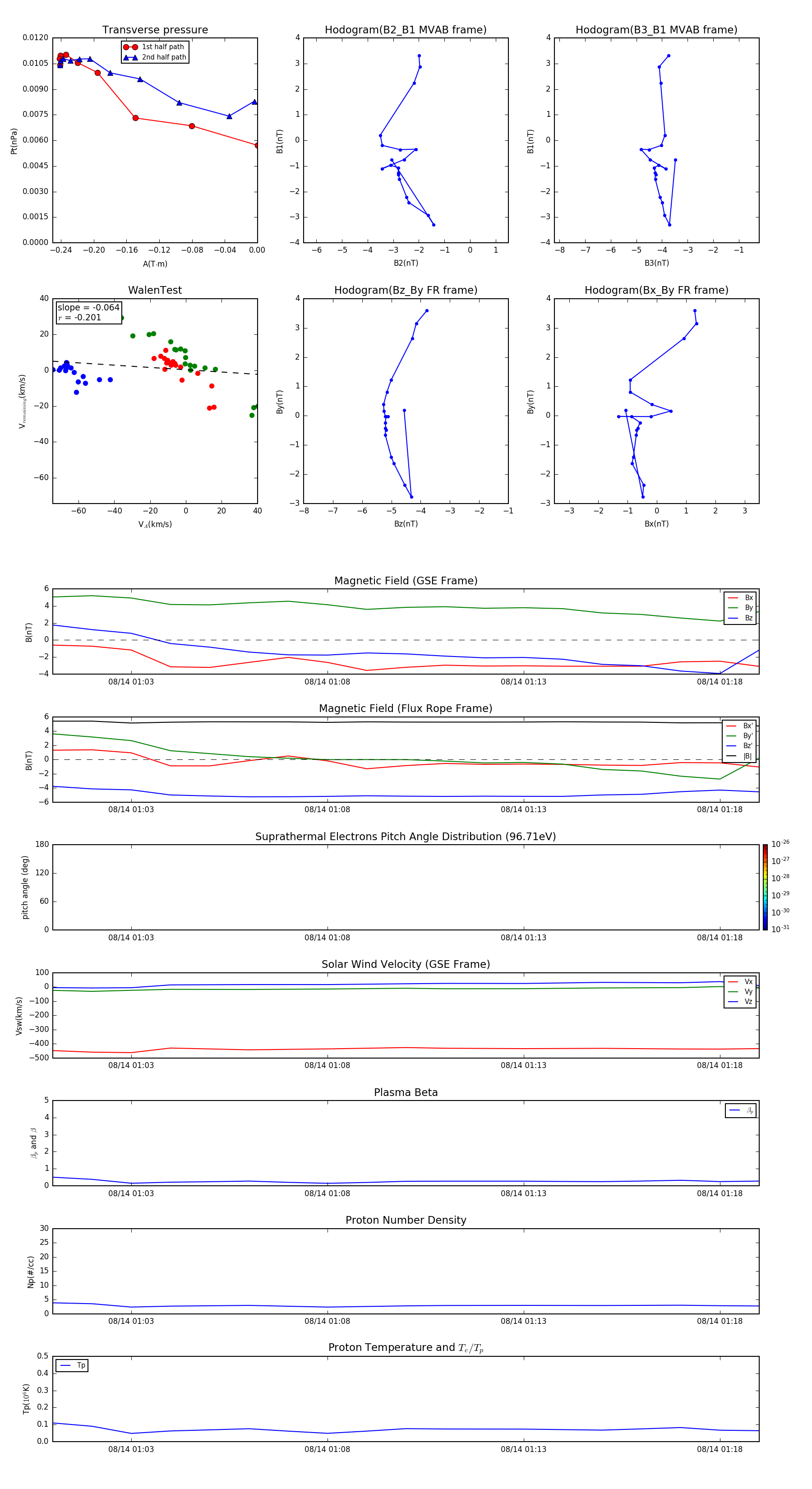Image resolution: width=812 pixels, height=1489 pixels.
Task: Click the |B| legend entry in the Flux Rope plot
Action: (x=739, y=757)
